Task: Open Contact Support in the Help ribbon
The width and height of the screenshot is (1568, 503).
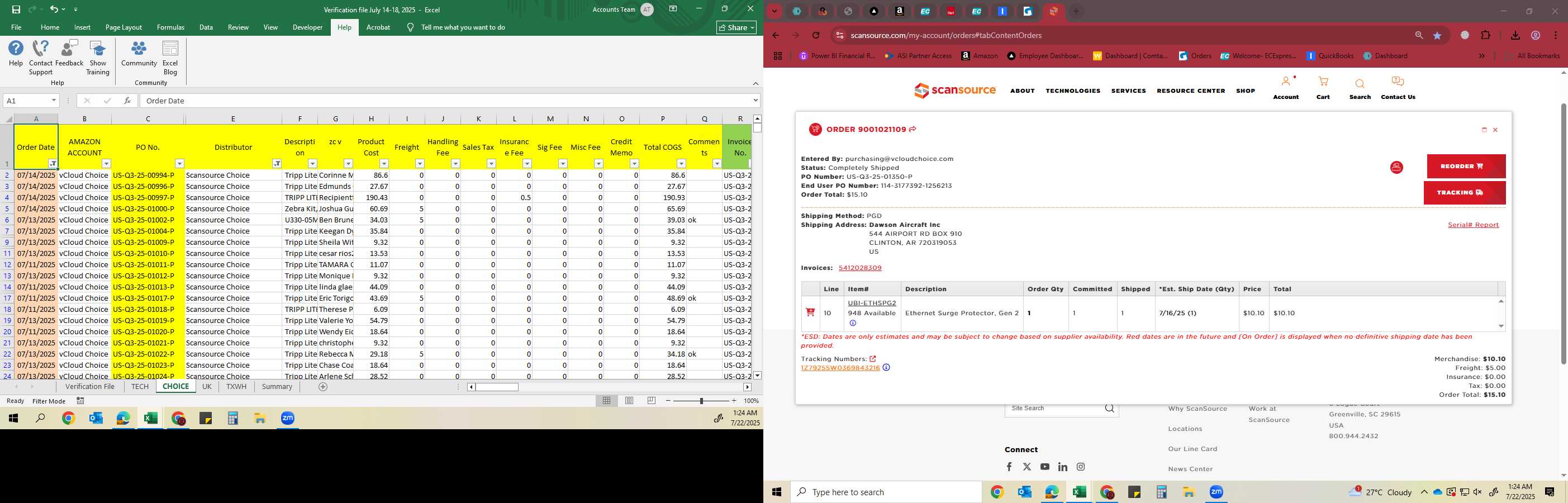Action: (41, 58)
